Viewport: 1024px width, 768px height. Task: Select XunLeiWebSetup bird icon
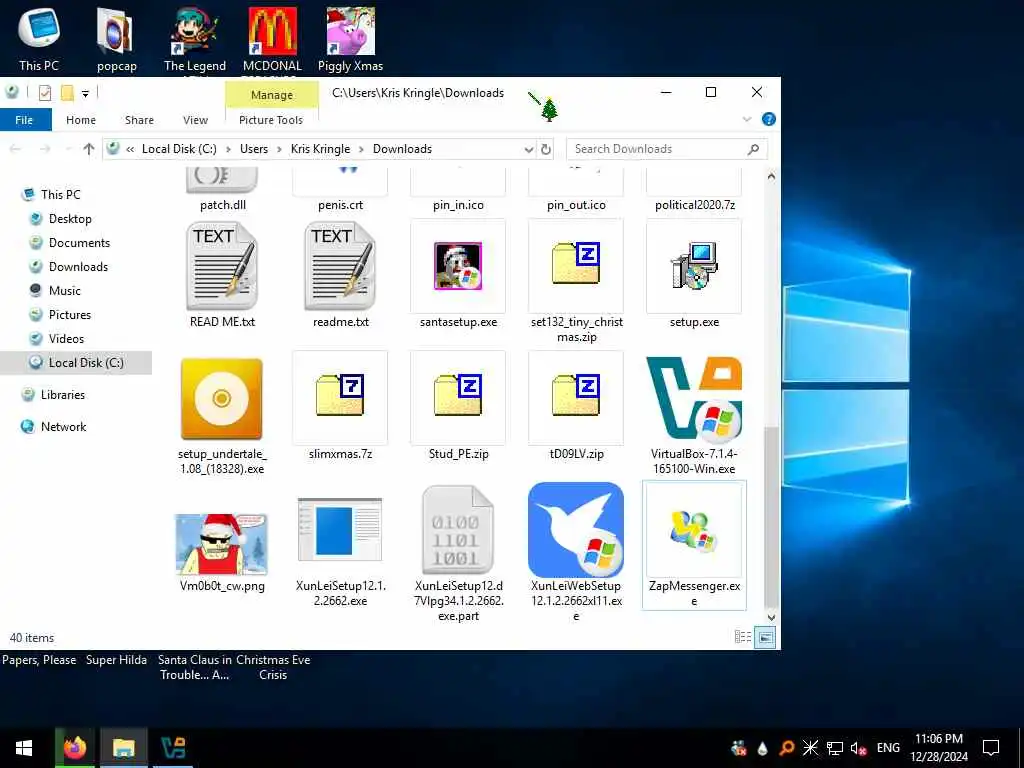pos(576,530)
